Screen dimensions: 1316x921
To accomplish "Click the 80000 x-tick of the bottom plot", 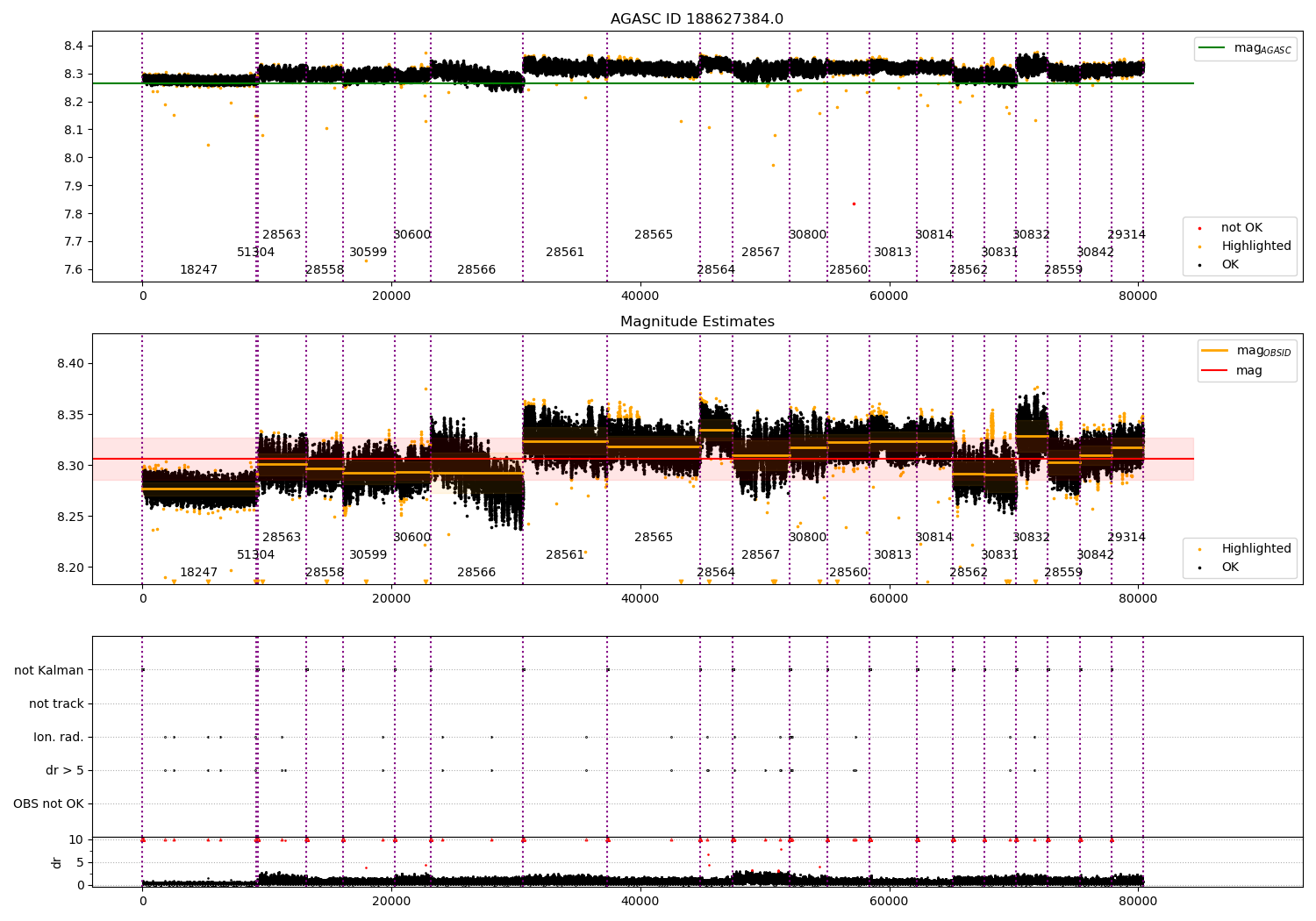I will coord(1138,901).
